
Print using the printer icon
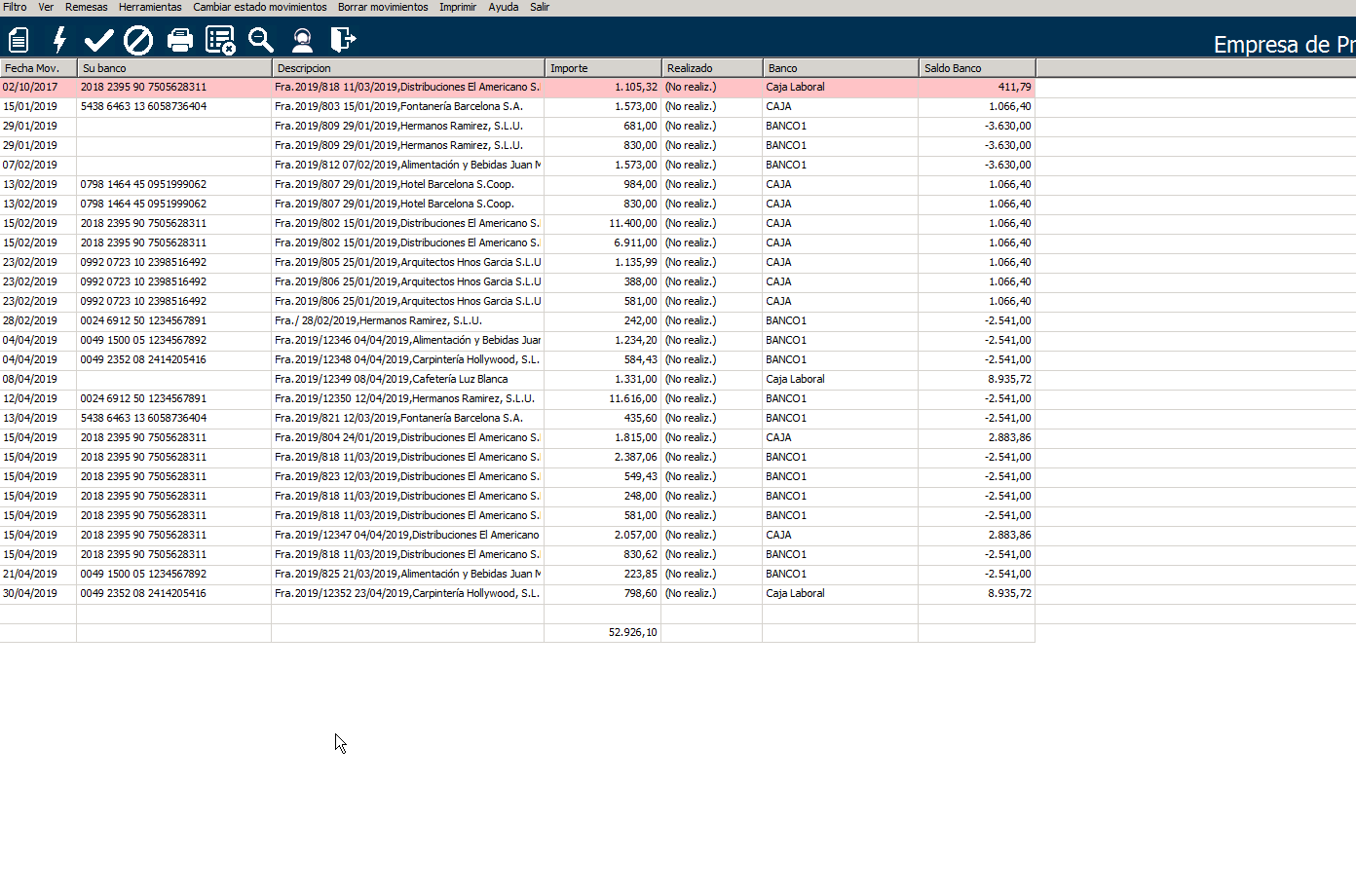click(180, 40)
